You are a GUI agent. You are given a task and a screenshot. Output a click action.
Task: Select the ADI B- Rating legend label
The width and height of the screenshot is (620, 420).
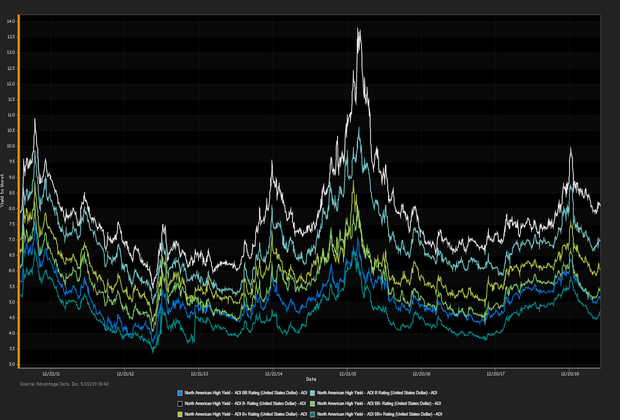click(245, 404)
